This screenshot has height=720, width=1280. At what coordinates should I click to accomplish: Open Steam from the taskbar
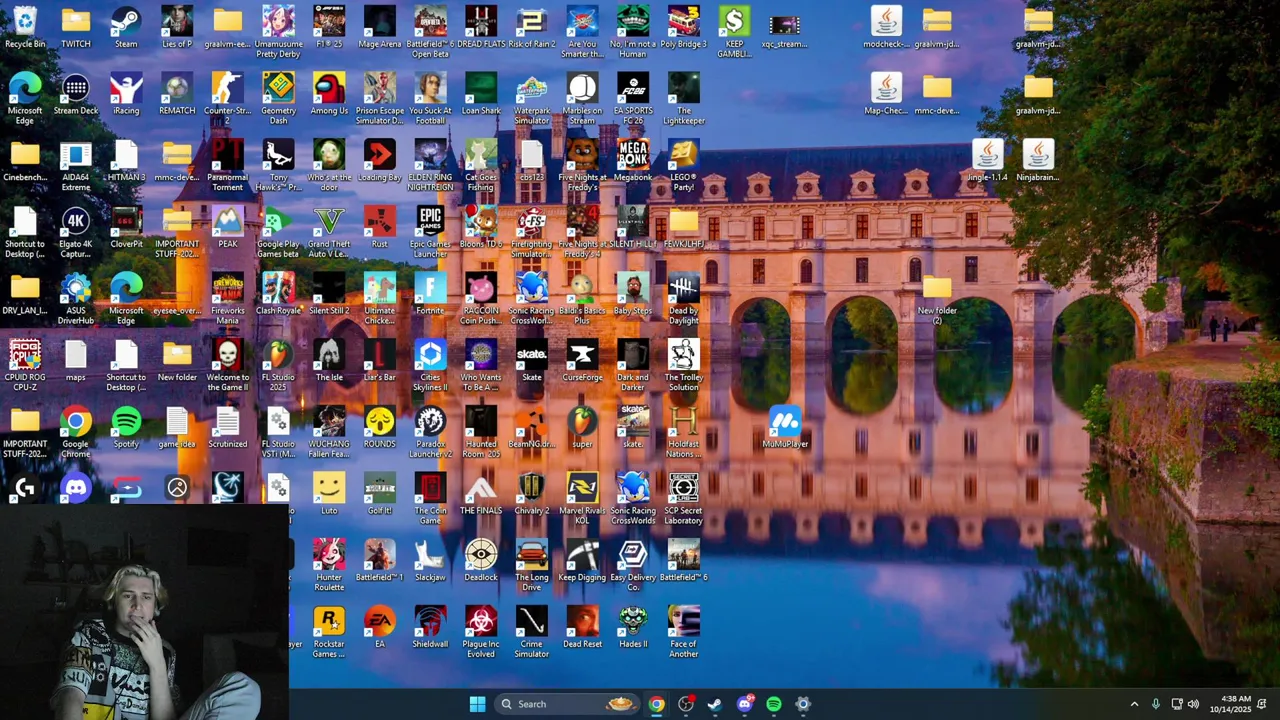pyautogui.click(x=715, y=704)
